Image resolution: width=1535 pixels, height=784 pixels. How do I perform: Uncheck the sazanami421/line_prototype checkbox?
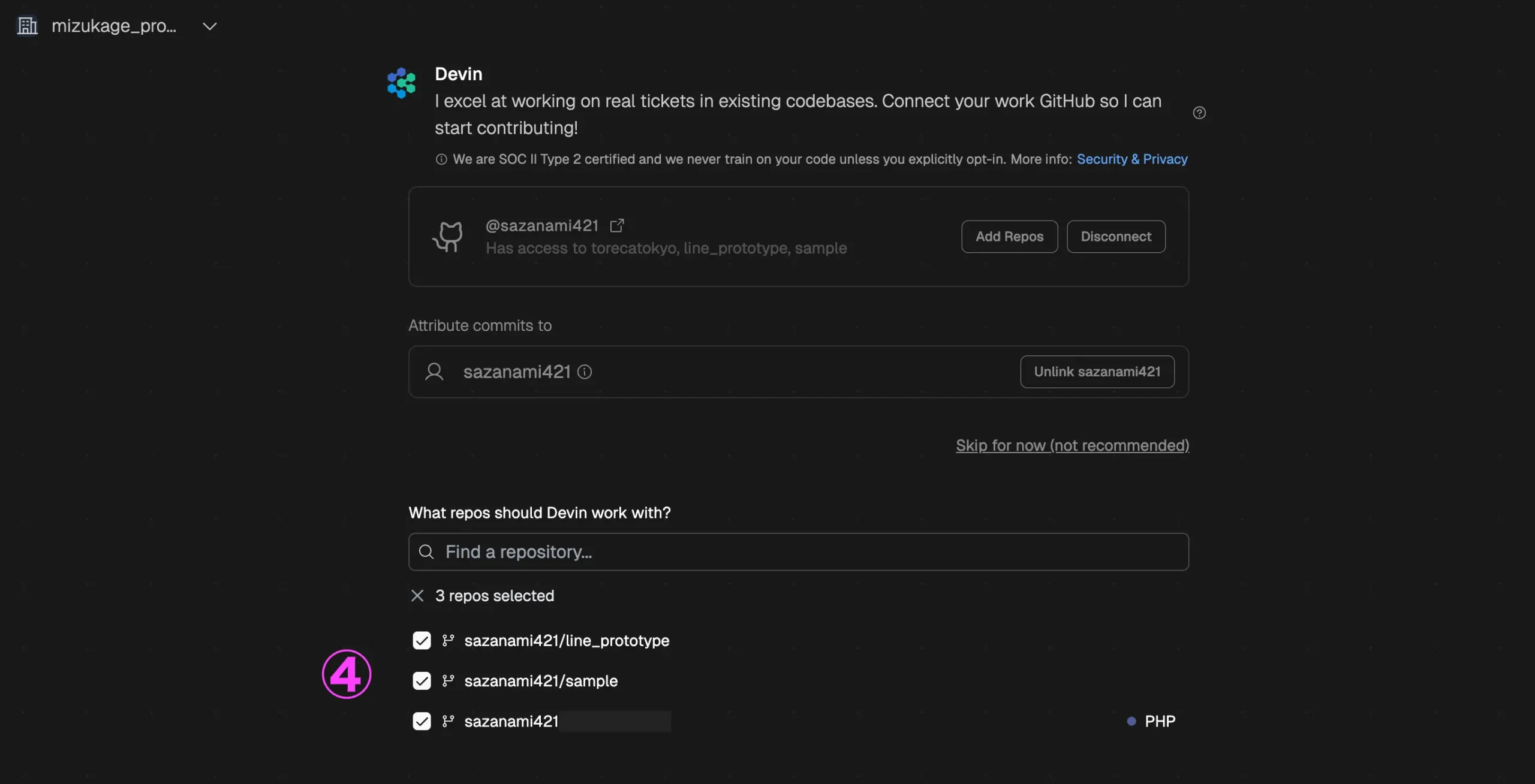pos(422,641)
